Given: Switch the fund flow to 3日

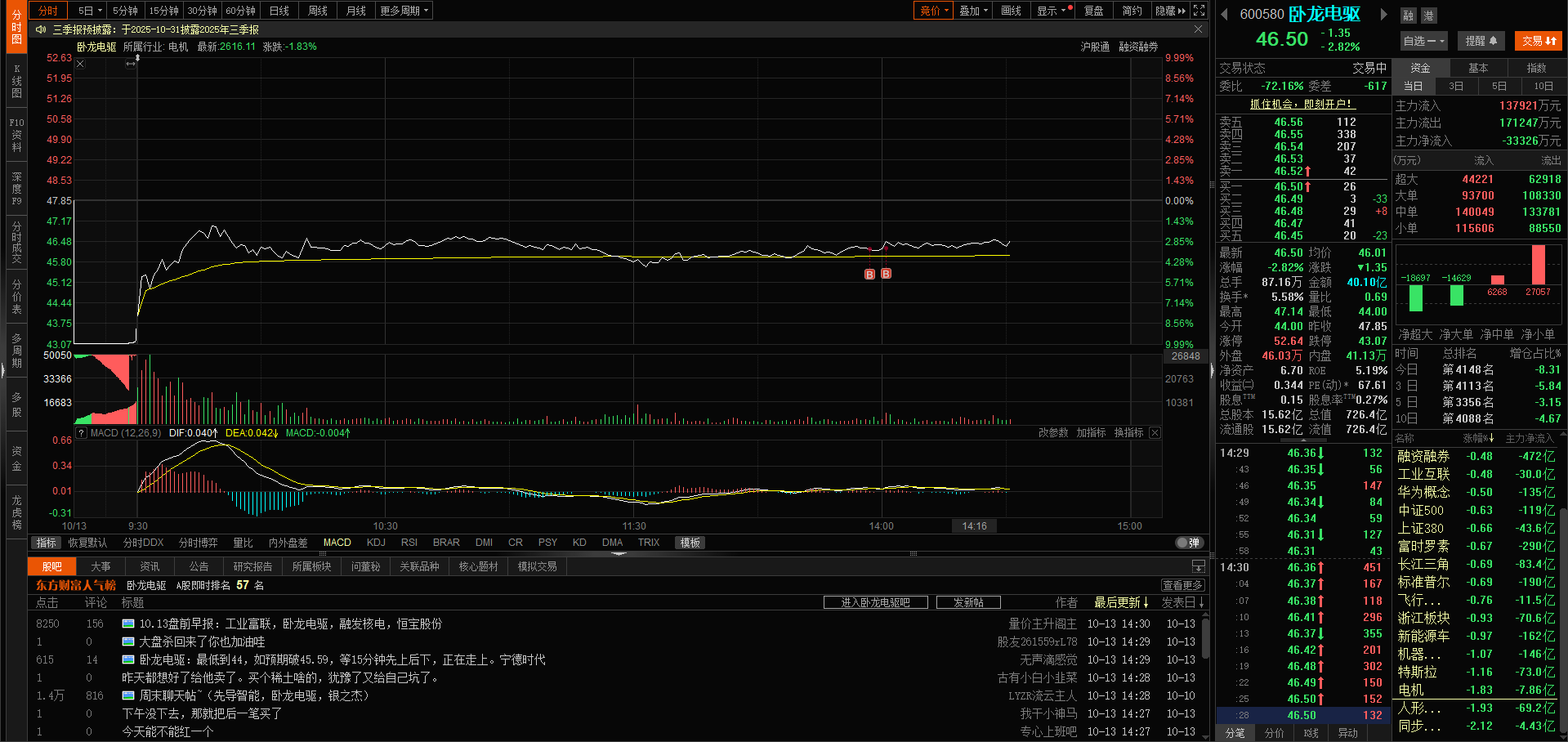Looking at the screenshot, I should [1456, 86].
